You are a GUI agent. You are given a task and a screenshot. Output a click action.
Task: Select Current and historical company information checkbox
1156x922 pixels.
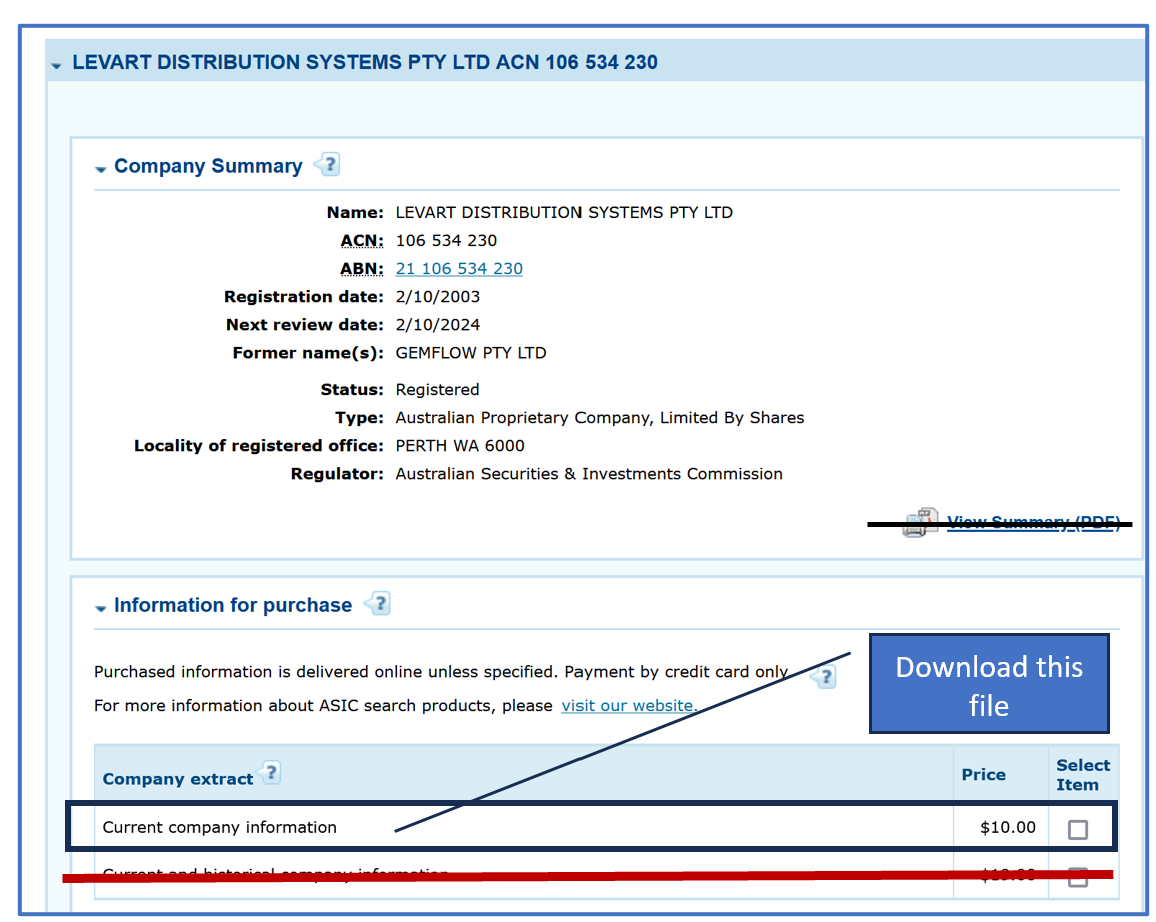(1078, 878)
